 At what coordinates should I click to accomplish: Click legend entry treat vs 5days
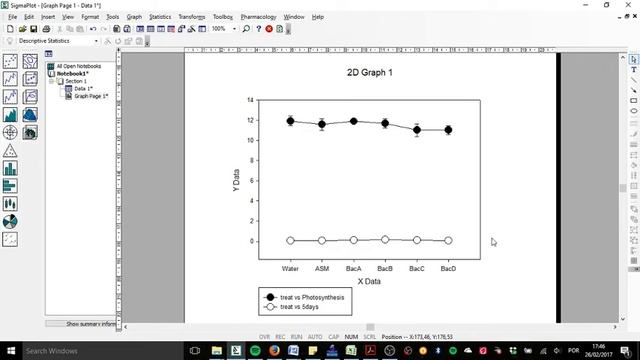[x=299, y=307]
